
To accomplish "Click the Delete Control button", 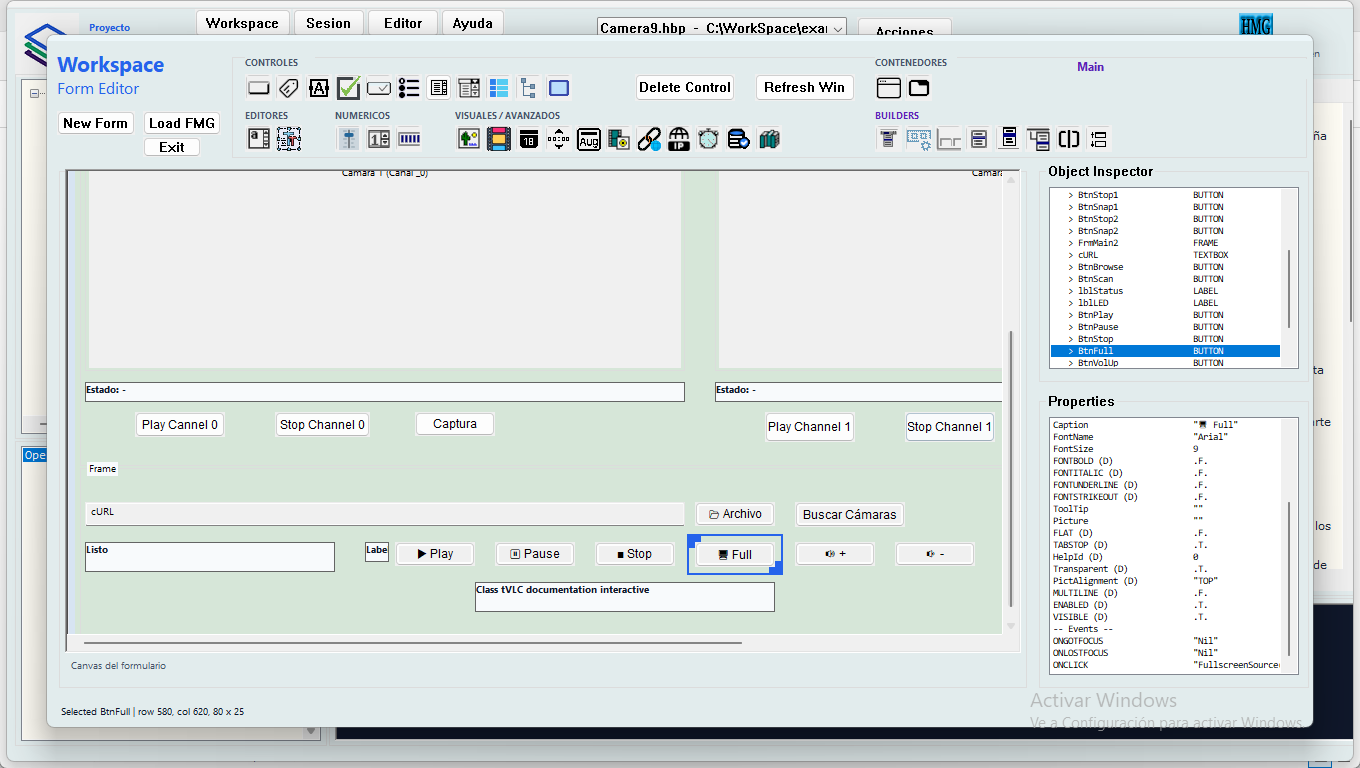I will pyautogui.click(x=685, y=87).
